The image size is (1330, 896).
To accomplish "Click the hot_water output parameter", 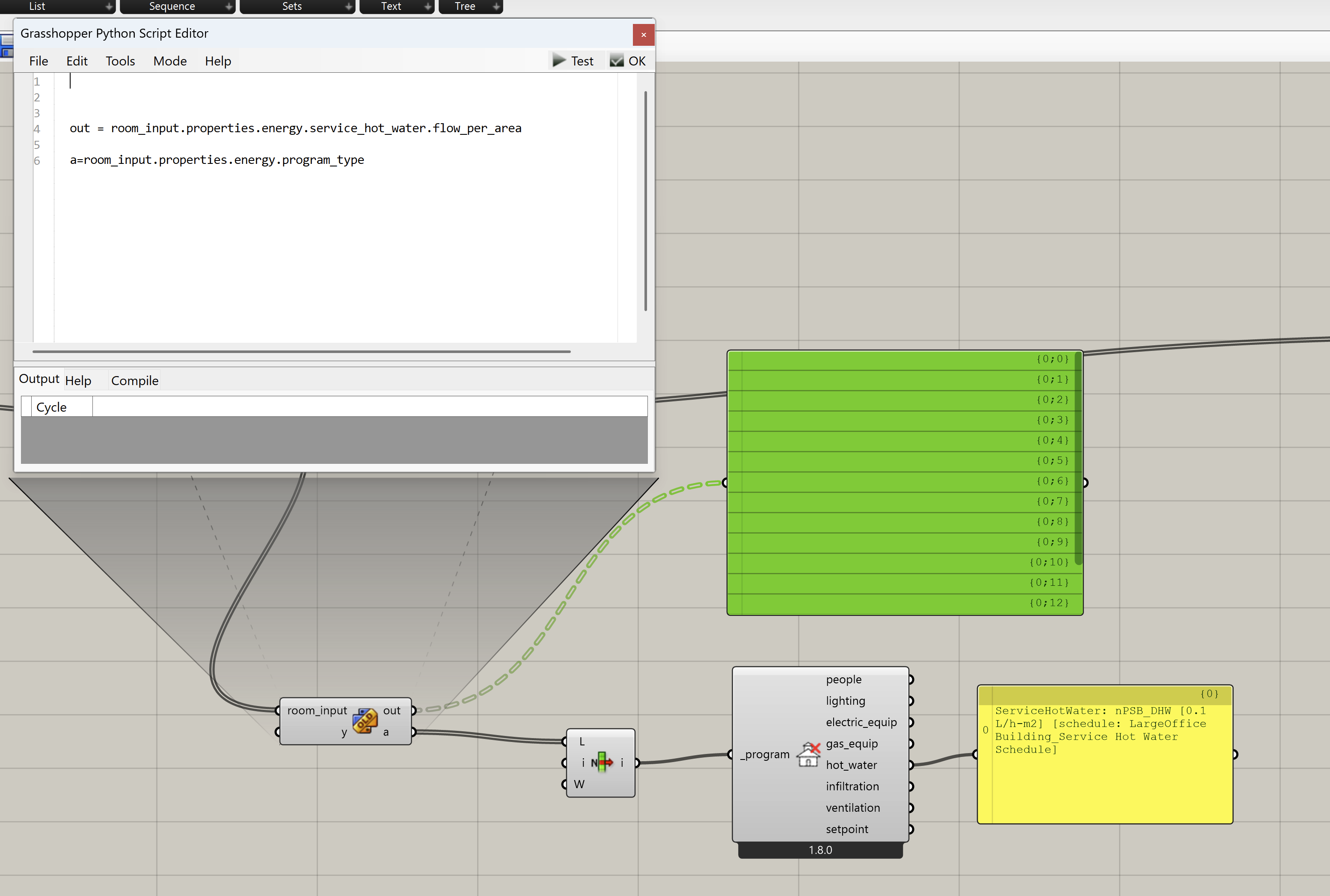I will click(x=851, y=765).
